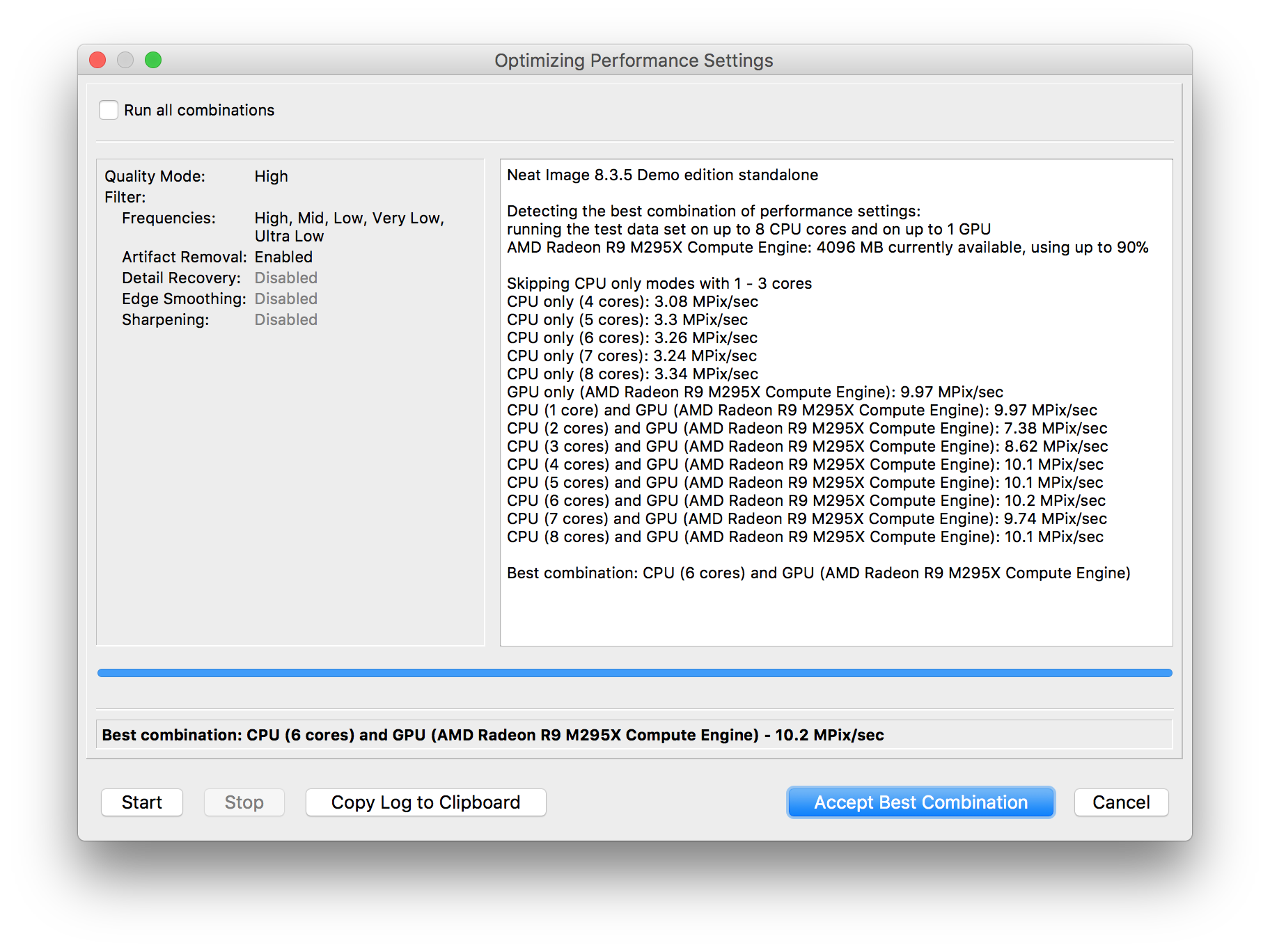Click the 'CPU (6 cores) and GPU' 10.2 line

click(x=806, y=501)
